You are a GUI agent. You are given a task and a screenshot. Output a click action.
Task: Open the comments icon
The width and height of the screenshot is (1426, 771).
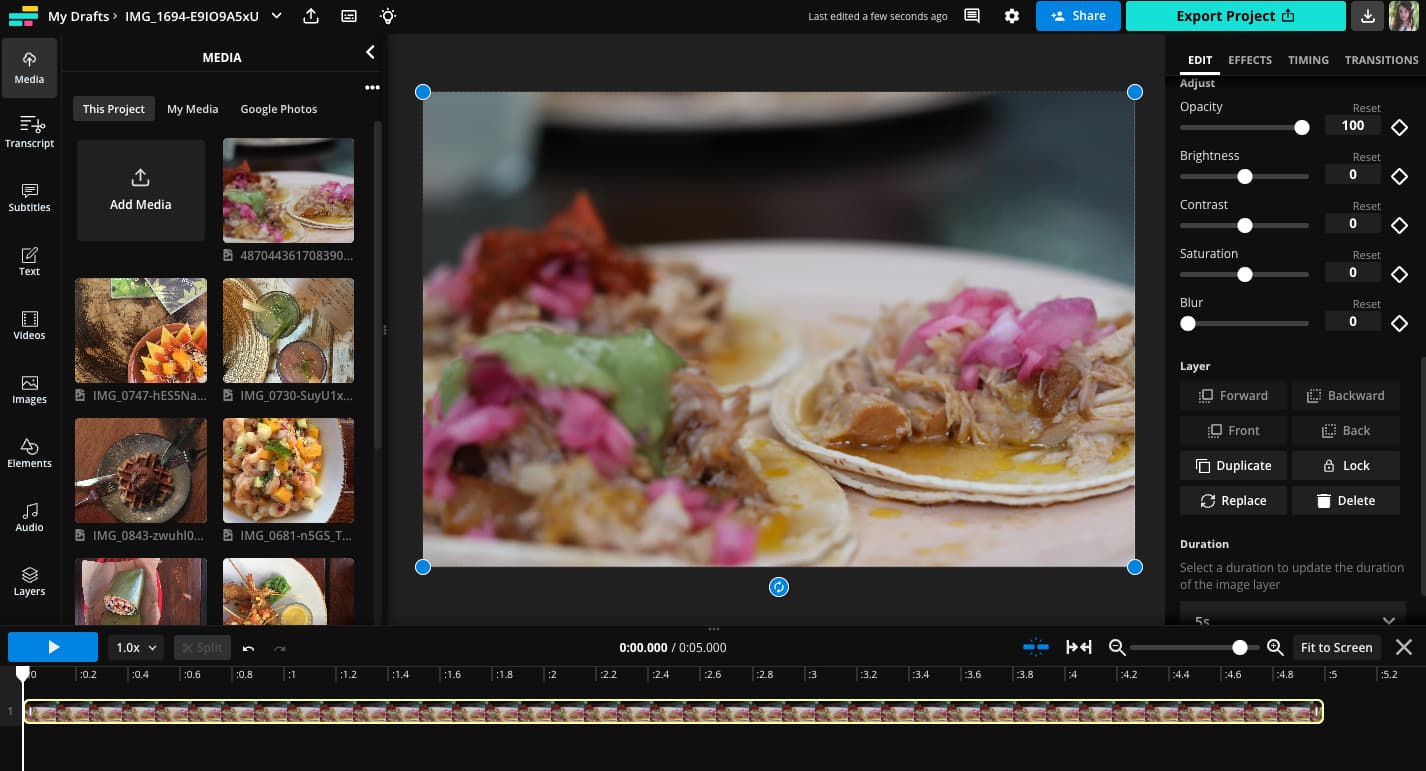pyautogui.click(x=972, y=16)
